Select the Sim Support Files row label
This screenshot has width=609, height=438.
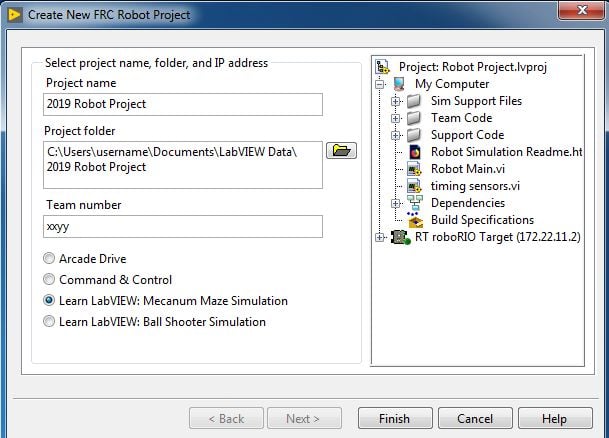[x=476, y=101]
